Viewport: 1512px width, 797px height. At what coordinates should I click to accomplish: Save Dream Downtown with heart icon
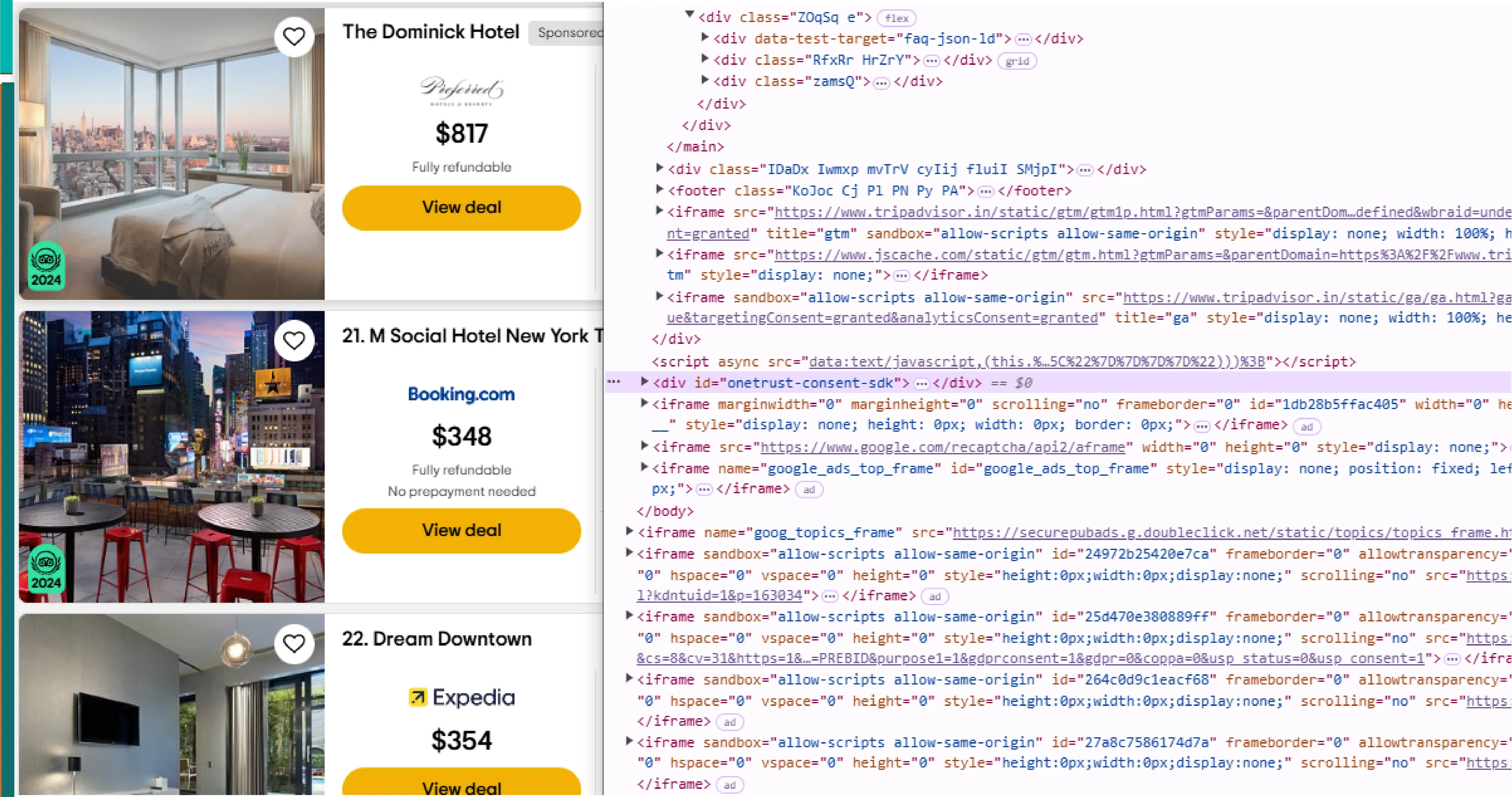(294, 644)
